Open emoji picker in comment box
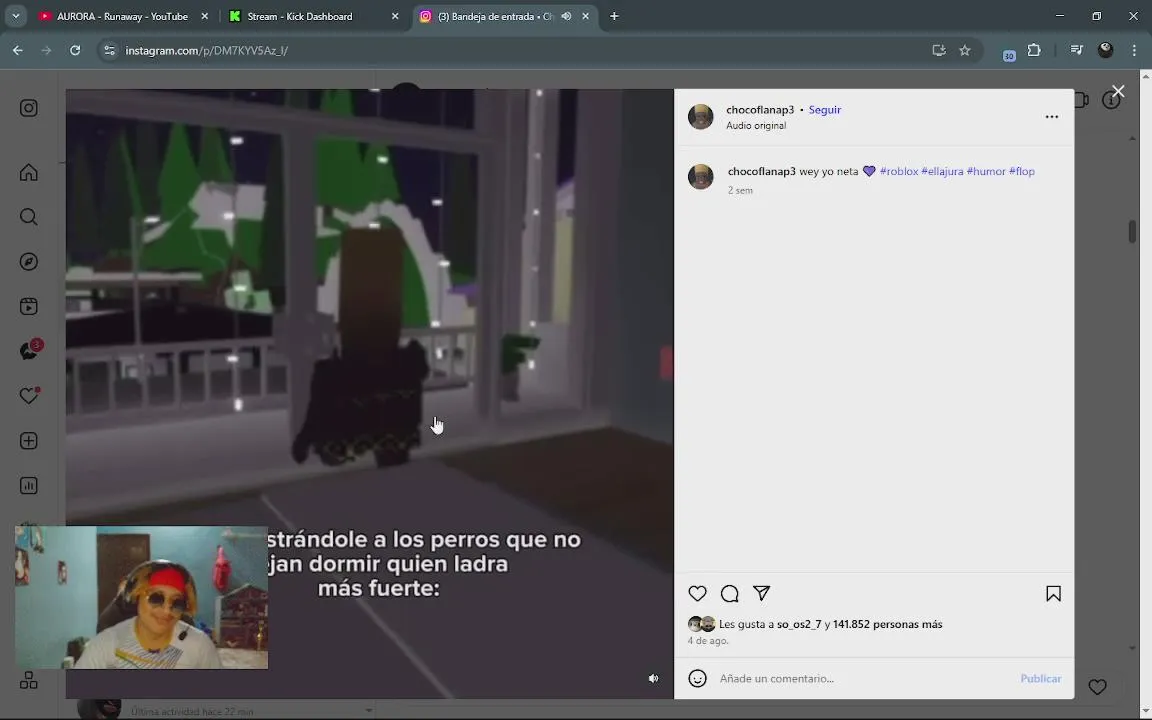This screenshot has width=1152, height=720. coord(697,678)
